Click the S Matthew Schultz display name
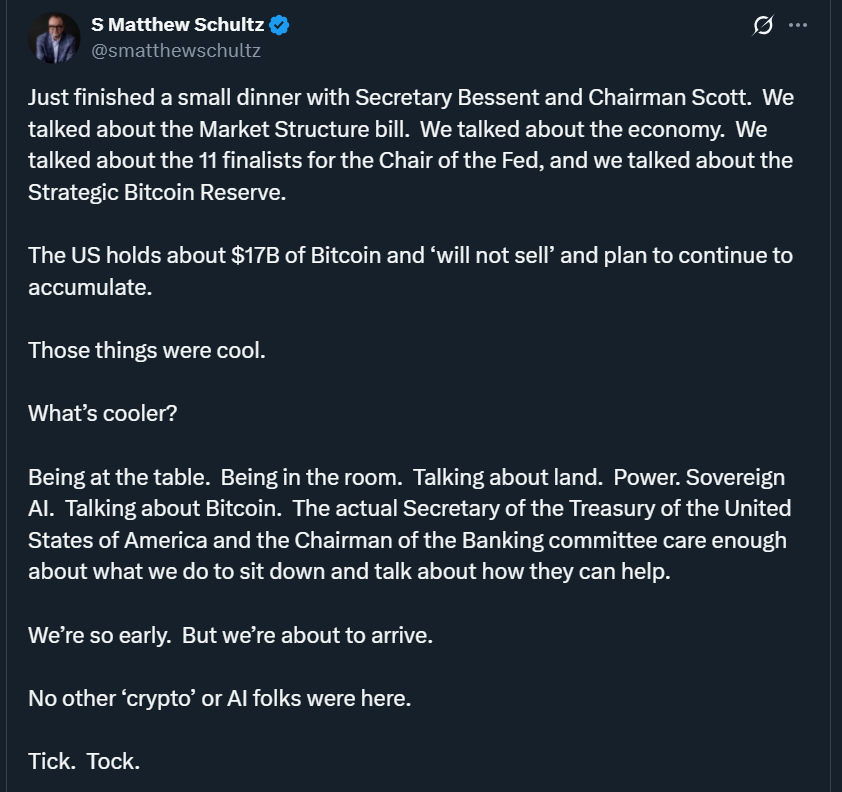Screen dimensions: 842x792 (x=178, y=26)
